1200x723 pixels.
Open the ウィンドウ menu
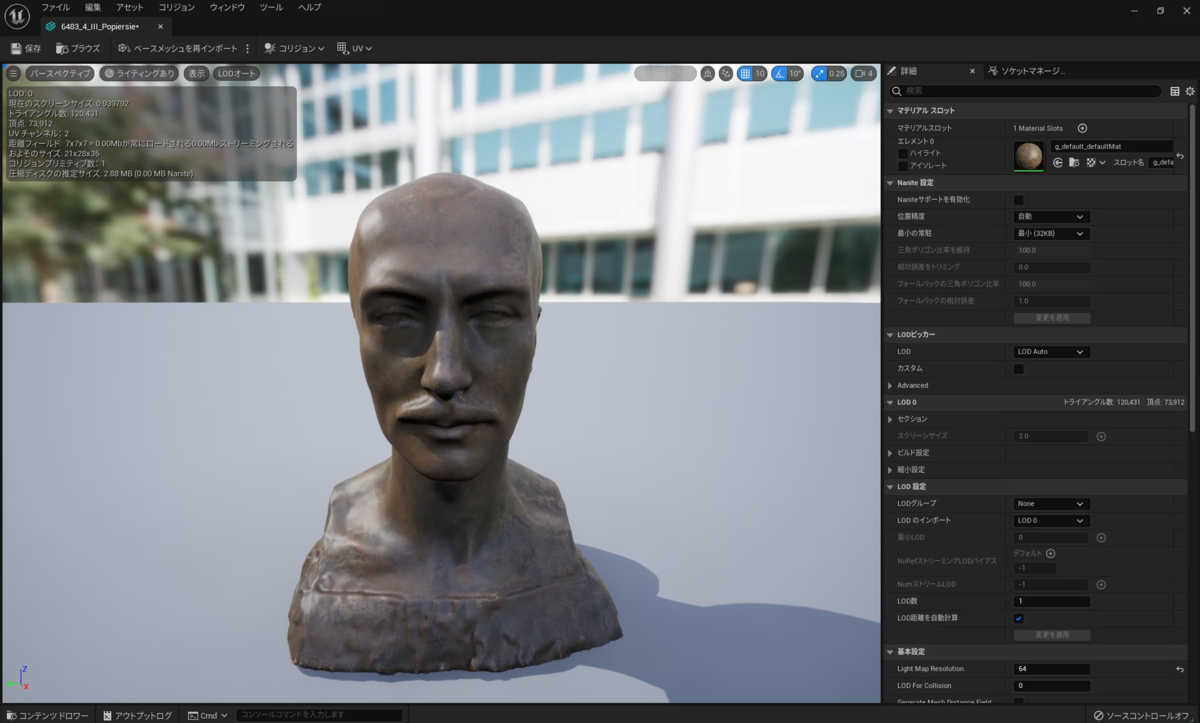pyautogui.click(x=227, y=7)
